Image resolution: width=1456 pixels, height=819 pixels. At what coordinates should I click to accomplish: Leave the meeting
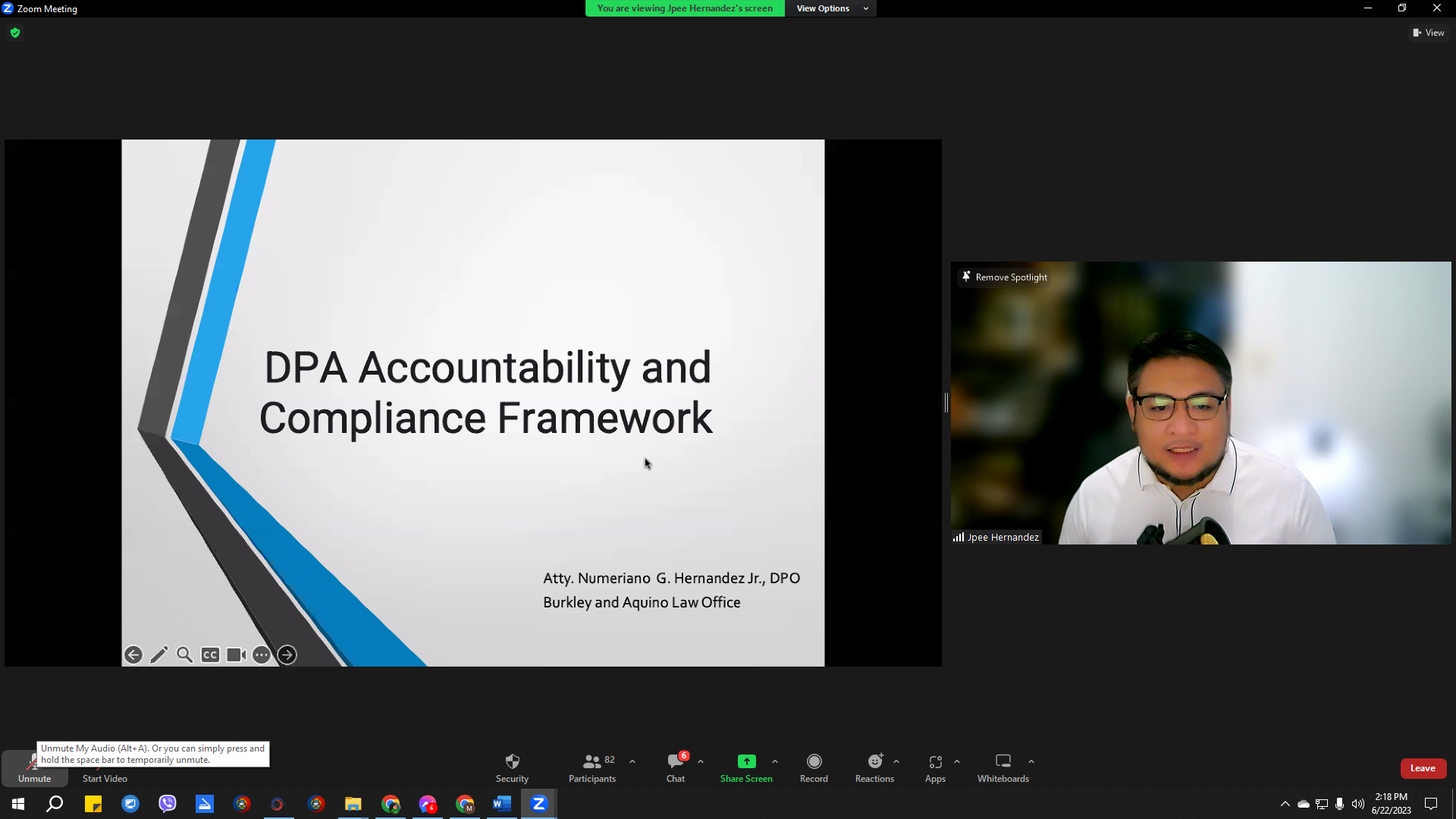[x=1423, y=768]
